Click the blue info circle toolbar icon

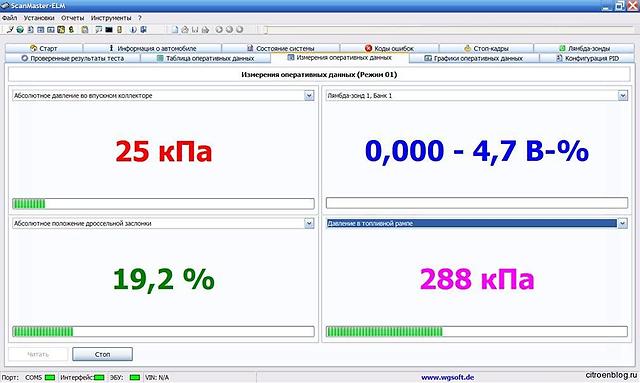[133, 29]
